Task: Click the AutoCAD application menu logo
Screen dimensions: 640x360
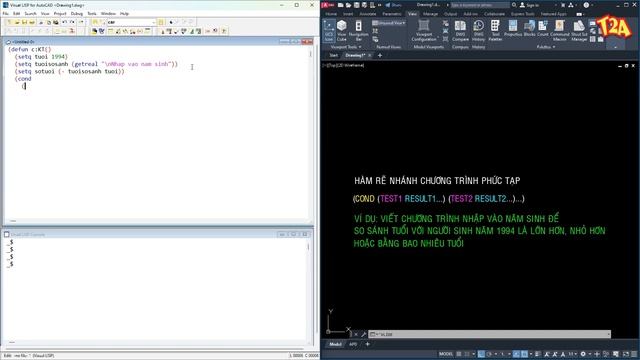Action: click(x=328, y=5)
